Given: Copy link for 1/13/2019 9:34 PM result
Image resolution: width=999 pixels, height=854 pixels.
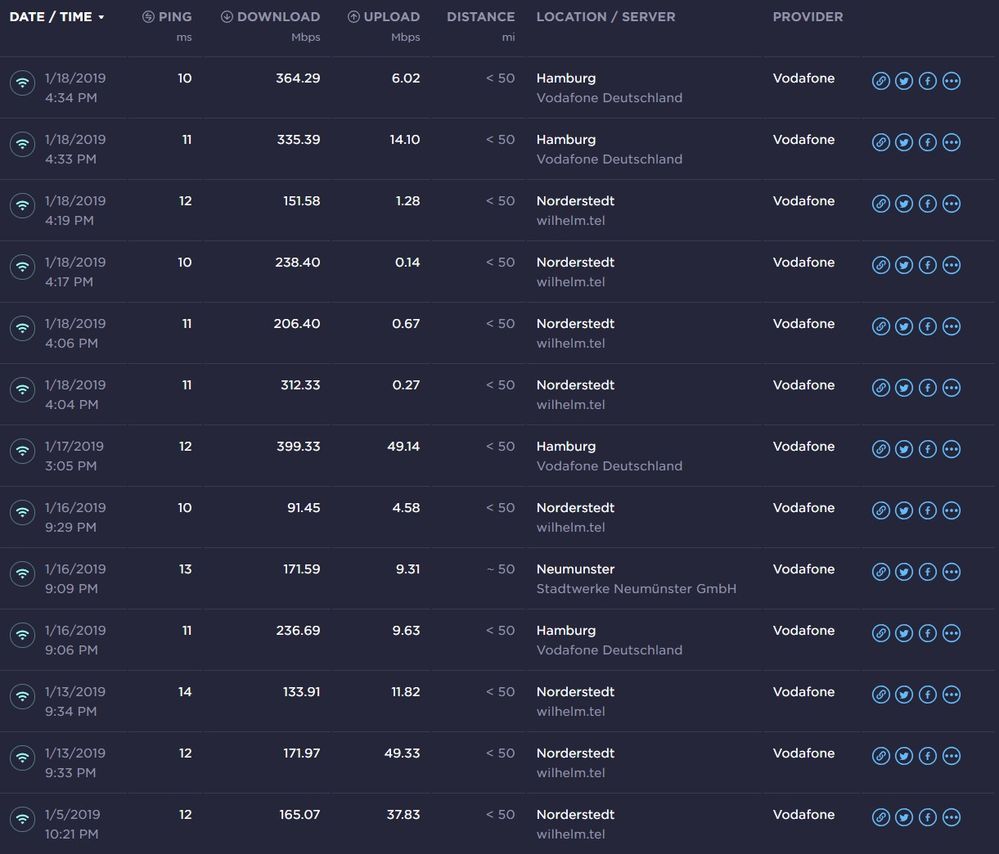Looking at the screenshot, I should (880, 695).
